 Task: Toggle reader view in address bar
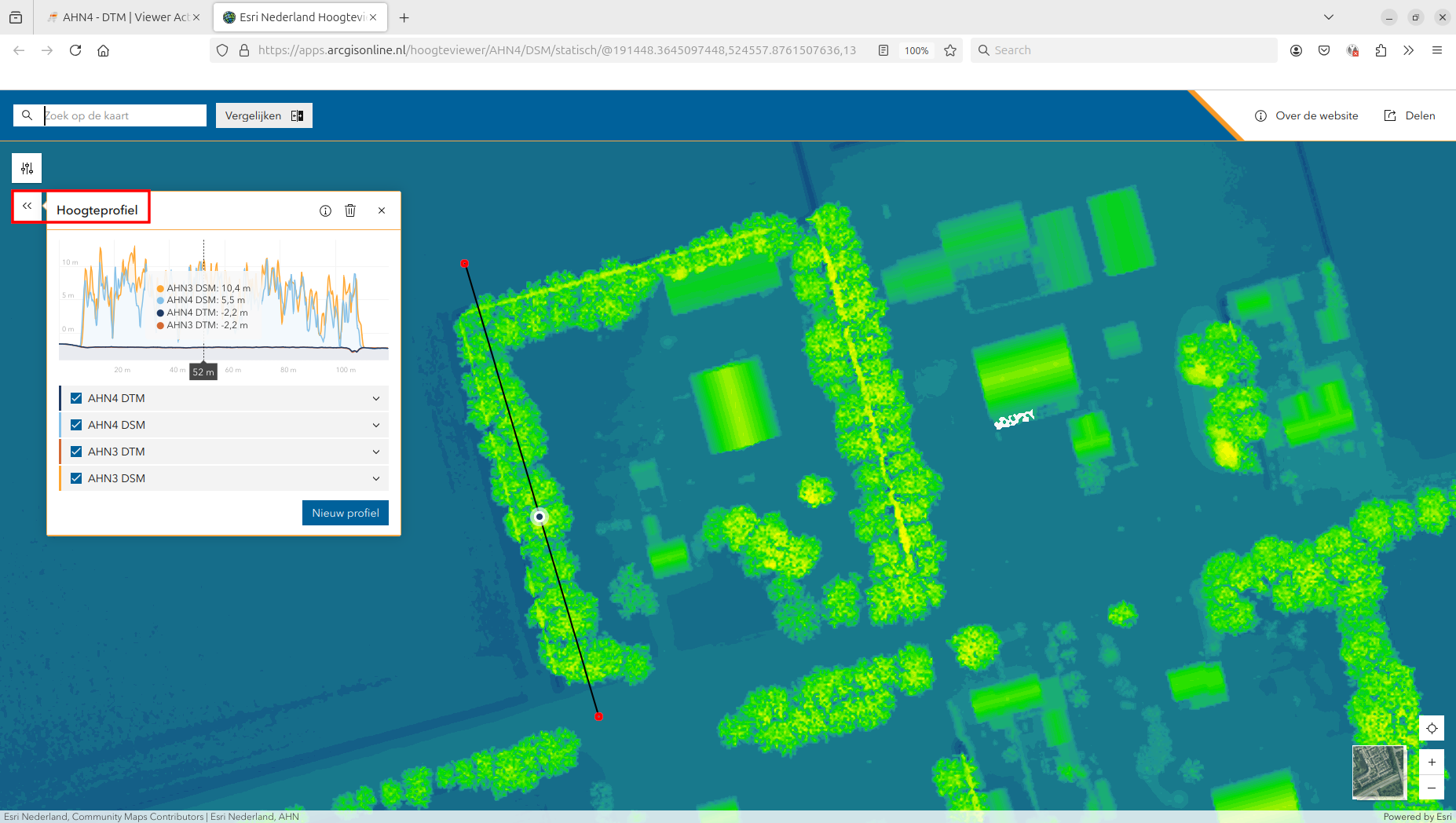coord(883,50)
